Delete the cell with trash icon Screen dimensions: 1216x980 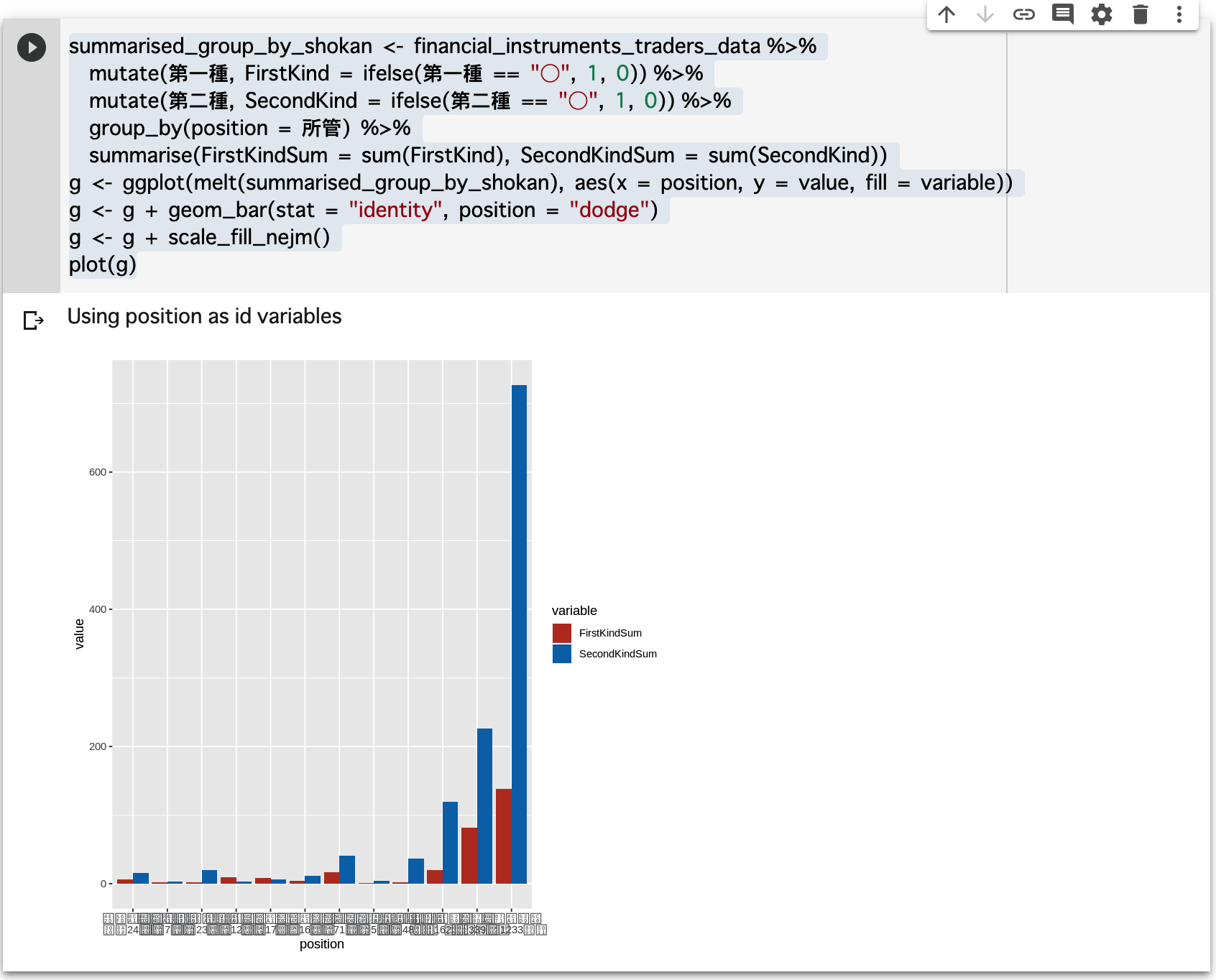point(1141,14)
